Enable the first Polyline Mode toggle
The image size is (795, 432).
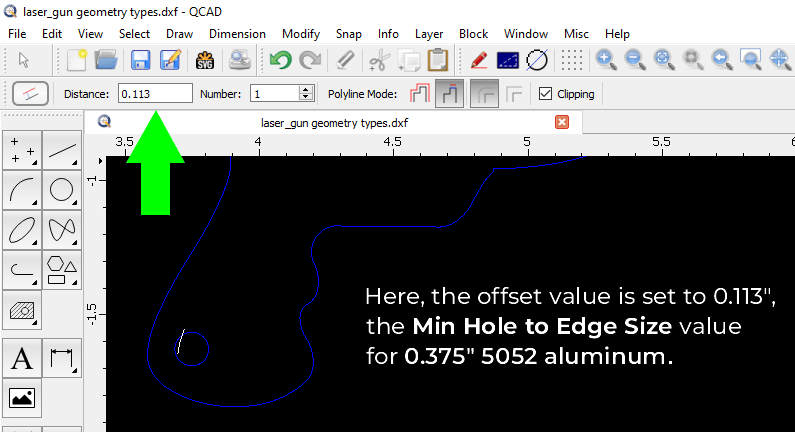click(x=420, y=94)
